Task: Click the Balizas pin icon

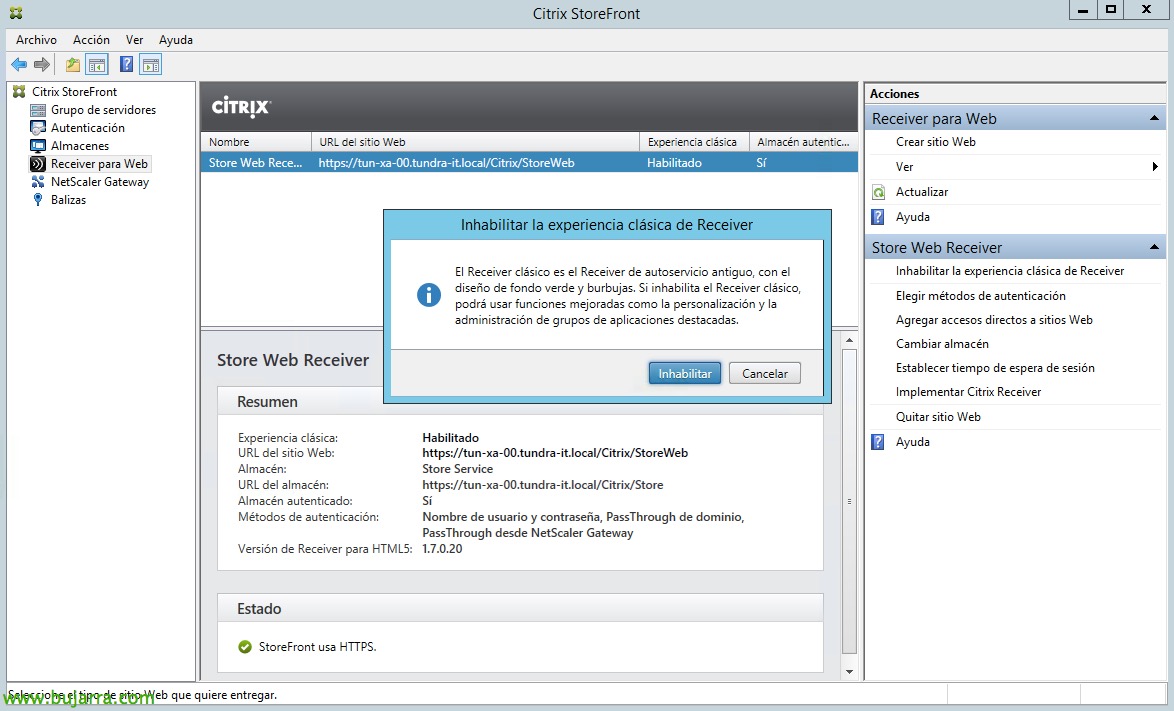Action: point(37,200)
